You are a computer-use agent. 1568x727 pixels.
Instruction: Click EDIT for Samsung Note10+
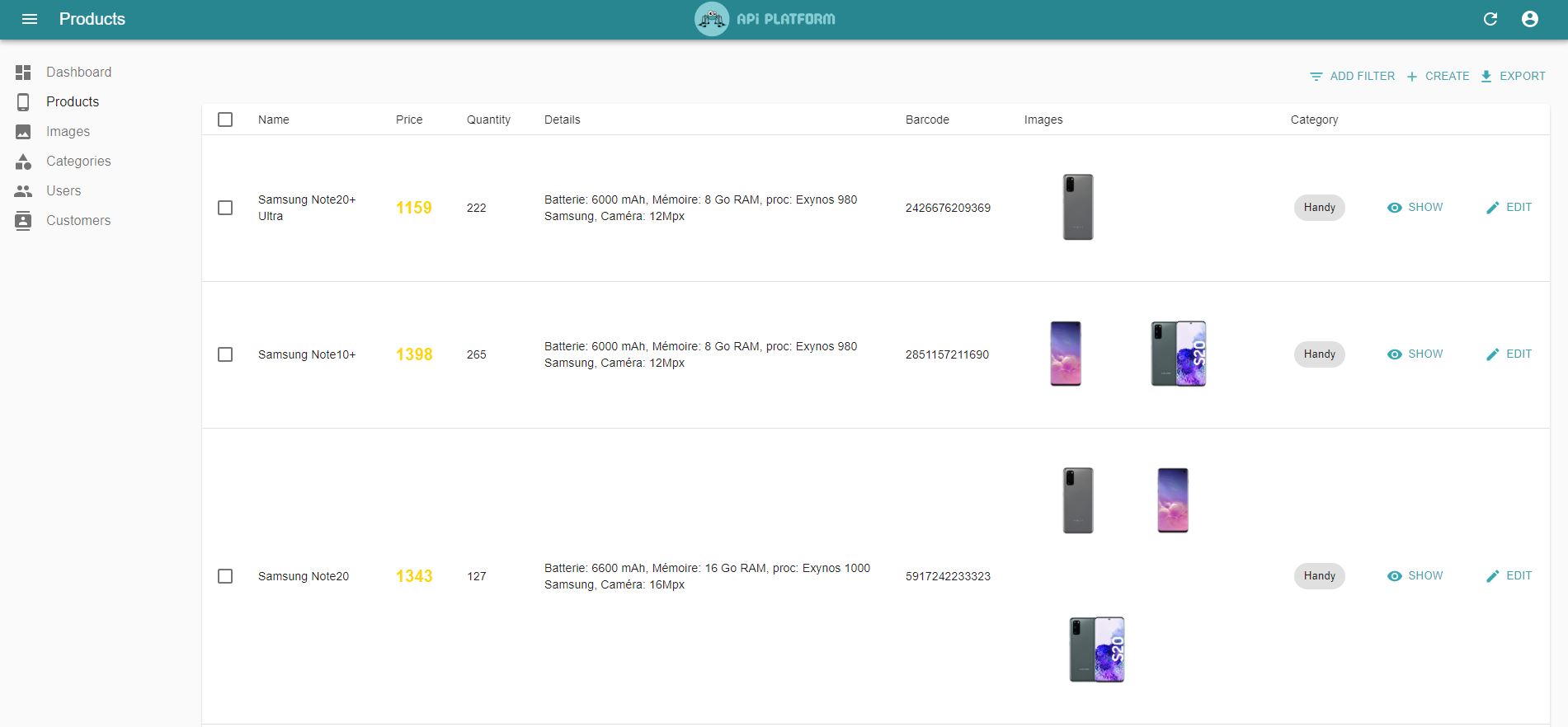[x=1509, y=354]
